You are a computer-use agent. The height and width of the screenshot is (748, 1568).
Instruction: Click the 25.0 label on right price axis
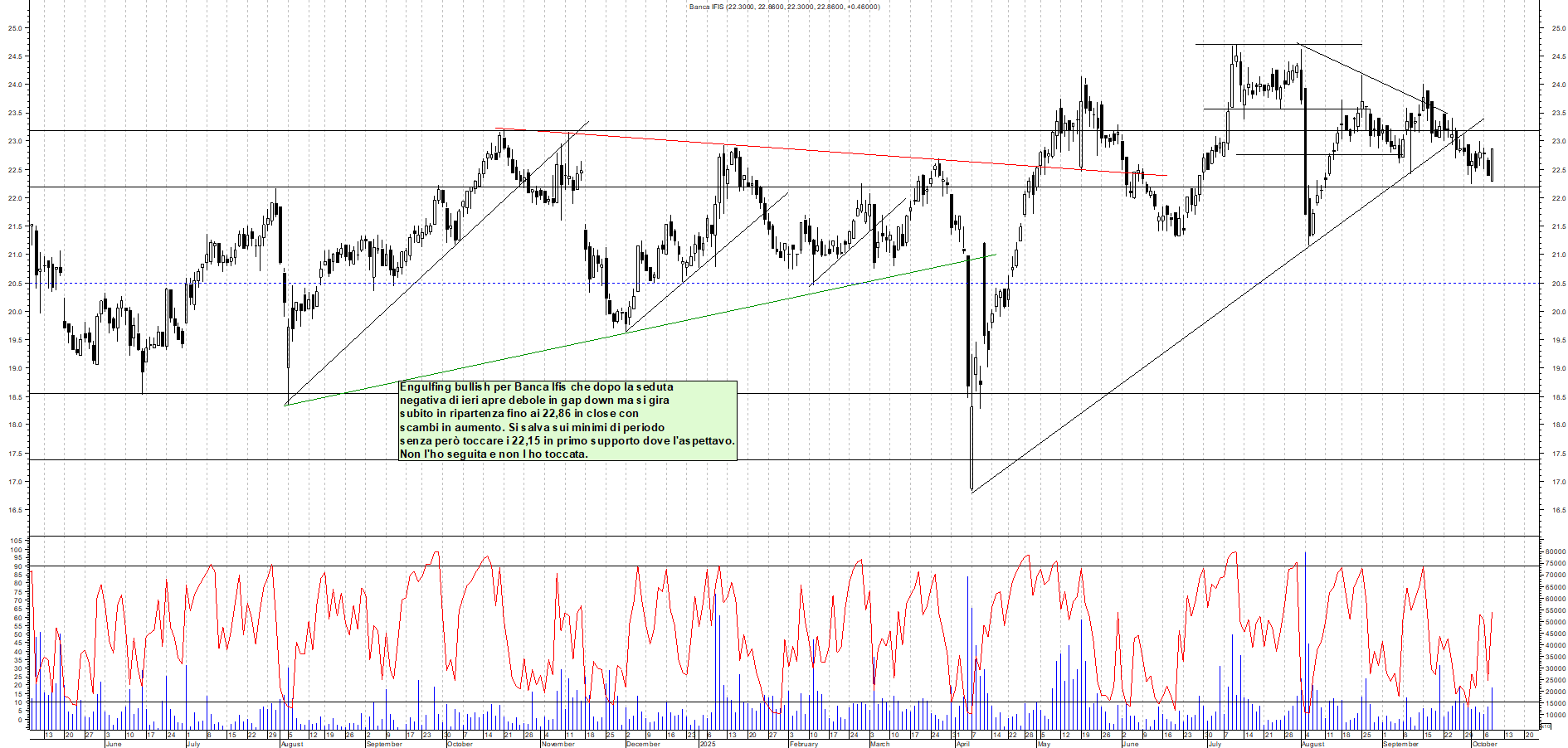[1558, 28]
